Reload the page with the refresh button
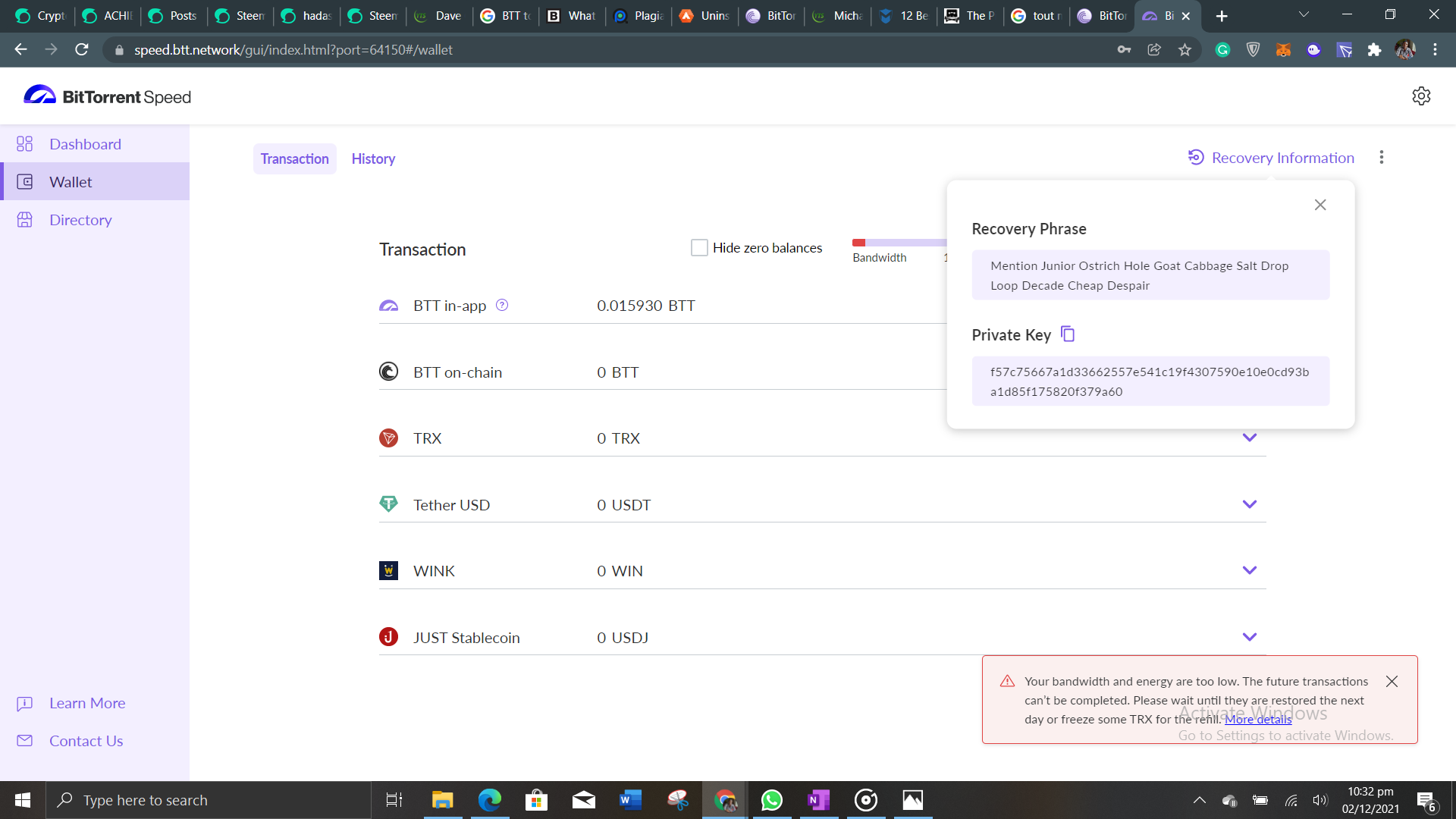This screenshot has height=819, width=1456. coord(82,50)
